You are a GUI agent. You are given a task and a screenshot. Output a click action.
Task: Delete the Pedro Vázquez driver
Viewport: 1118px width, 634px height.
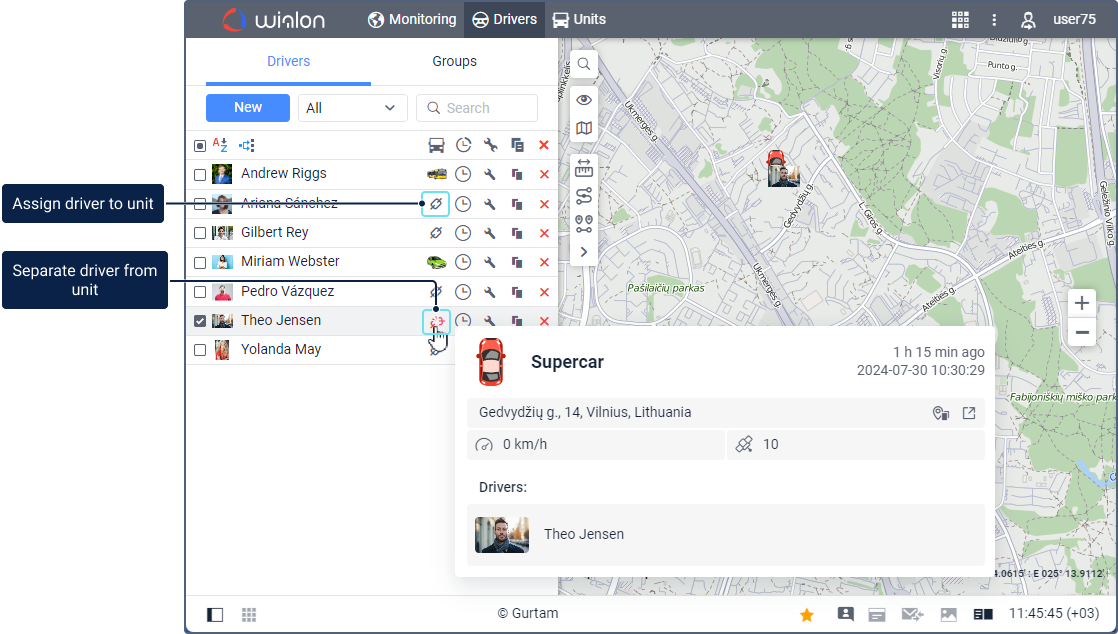[544, 292]
